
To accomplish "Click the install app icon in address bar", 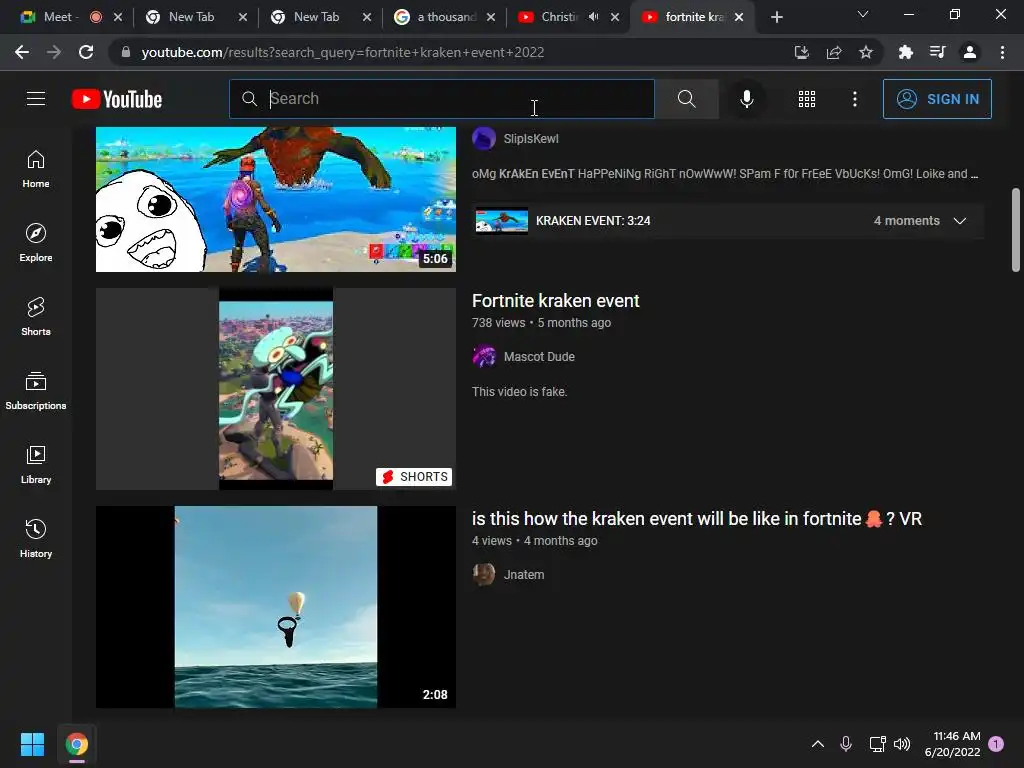I will tap(801, 52).
